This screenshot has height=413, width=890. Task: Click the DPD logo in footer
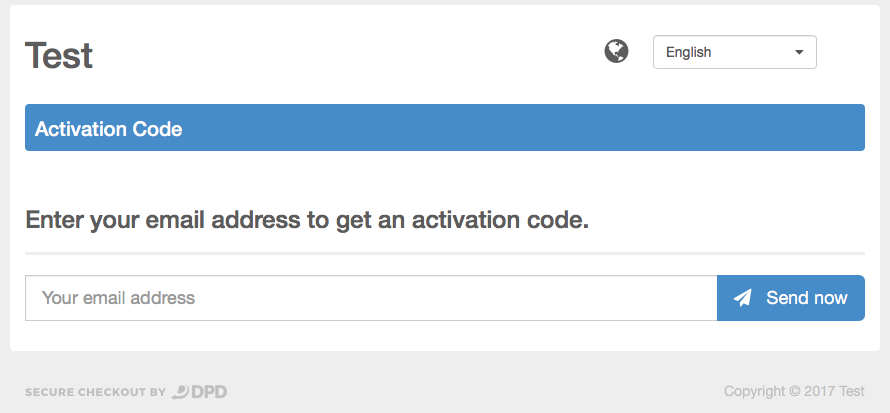coord(199,391)
